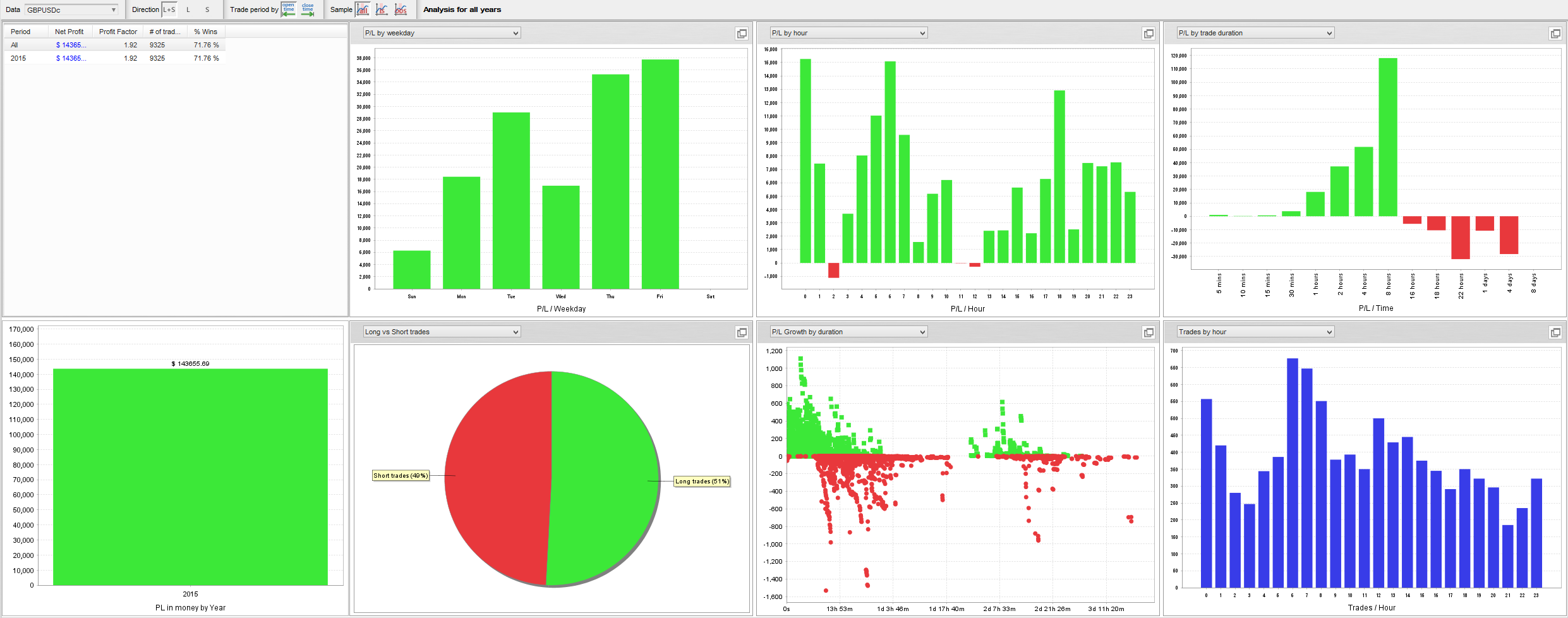Select L+S direction toggle

(x=169, y=9)
